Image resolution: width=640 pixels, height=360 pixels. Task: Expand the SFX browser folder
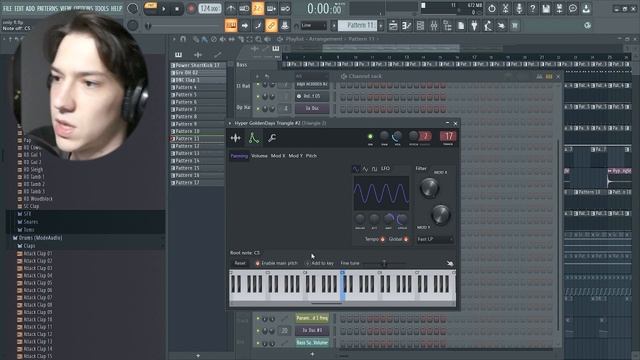[x=27, y=214]
